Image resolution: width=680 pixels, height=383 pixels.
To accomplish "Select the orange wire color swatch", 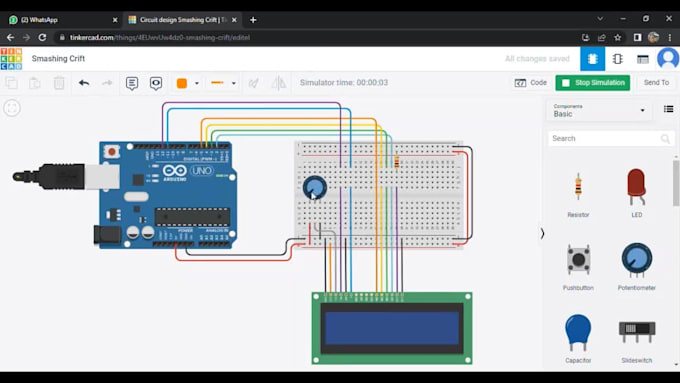I will pos(182,83).
